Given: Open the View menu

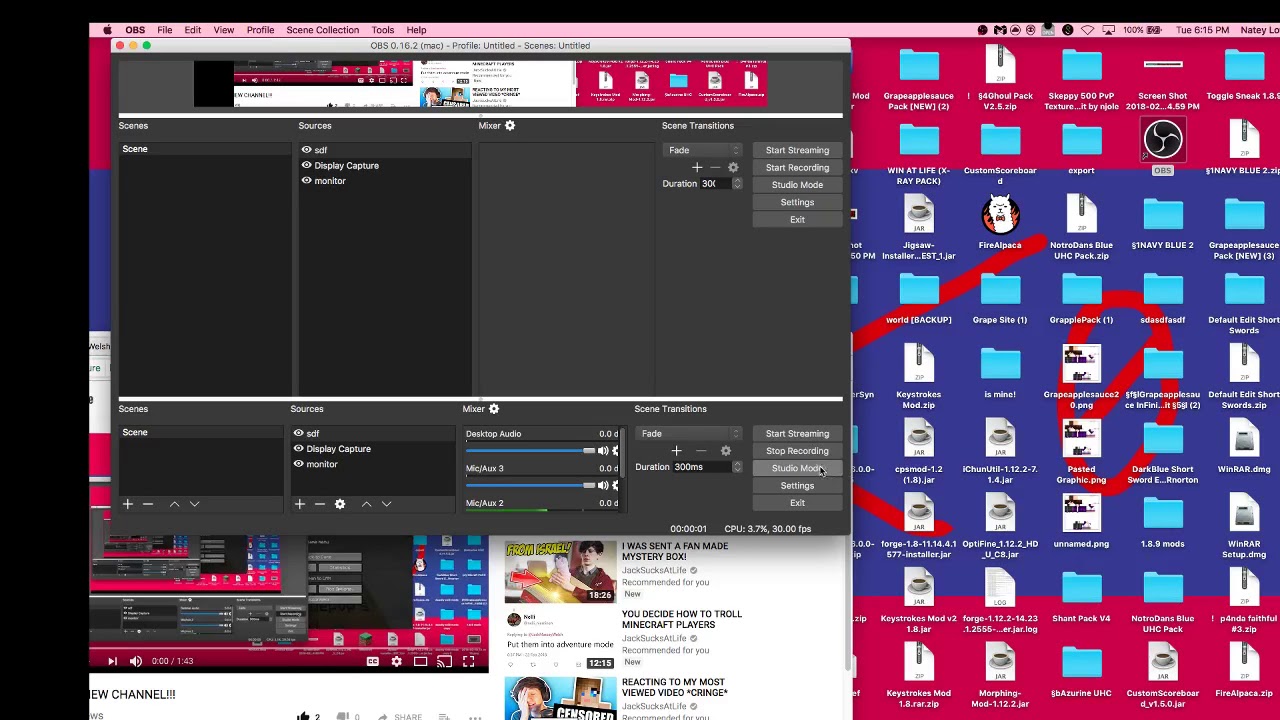Looking at the screenshot, I should pos(224,30).
